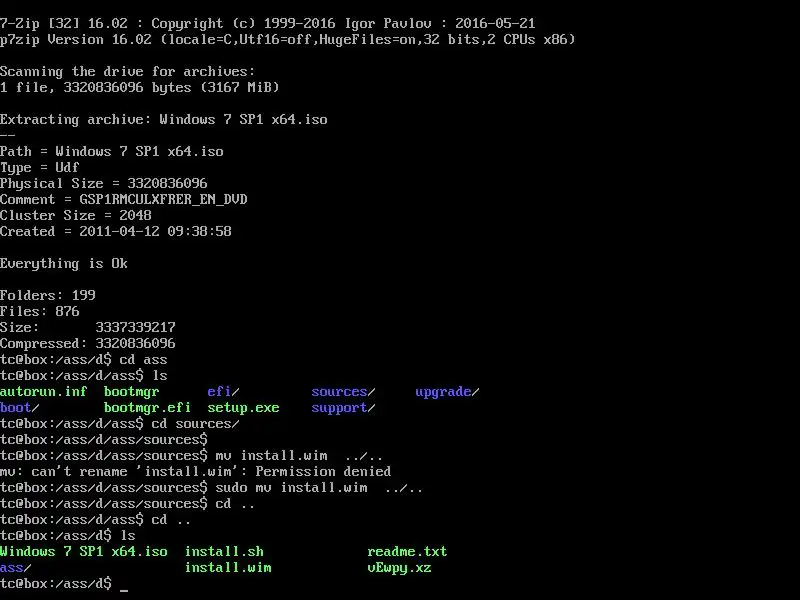Click the blinking cursor at the last prompt
The width and height of the screenshot is (800, 600).
coord(124,590)
